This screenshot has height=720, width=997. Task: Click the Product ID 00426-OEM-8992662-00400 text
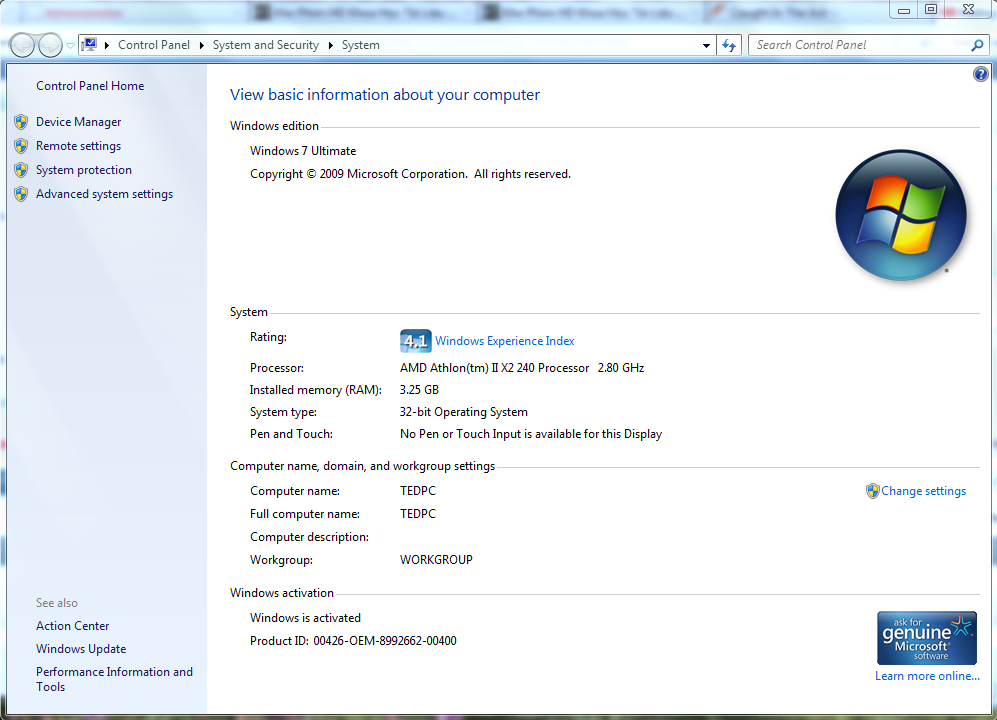354,641
